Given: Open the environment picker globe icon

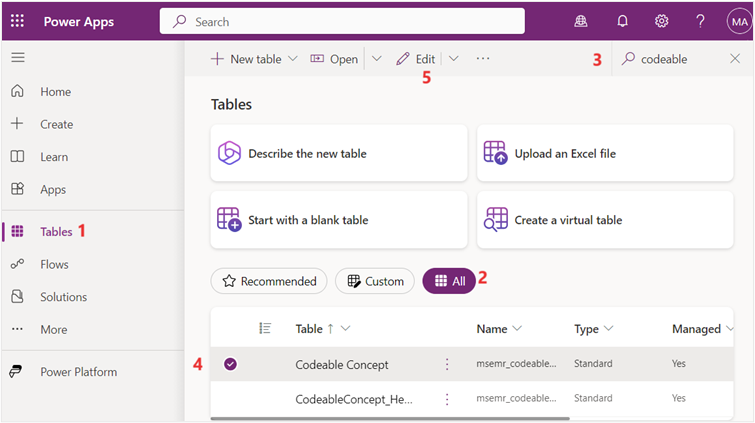Looking at the screenshot, I should pos(581,21).
